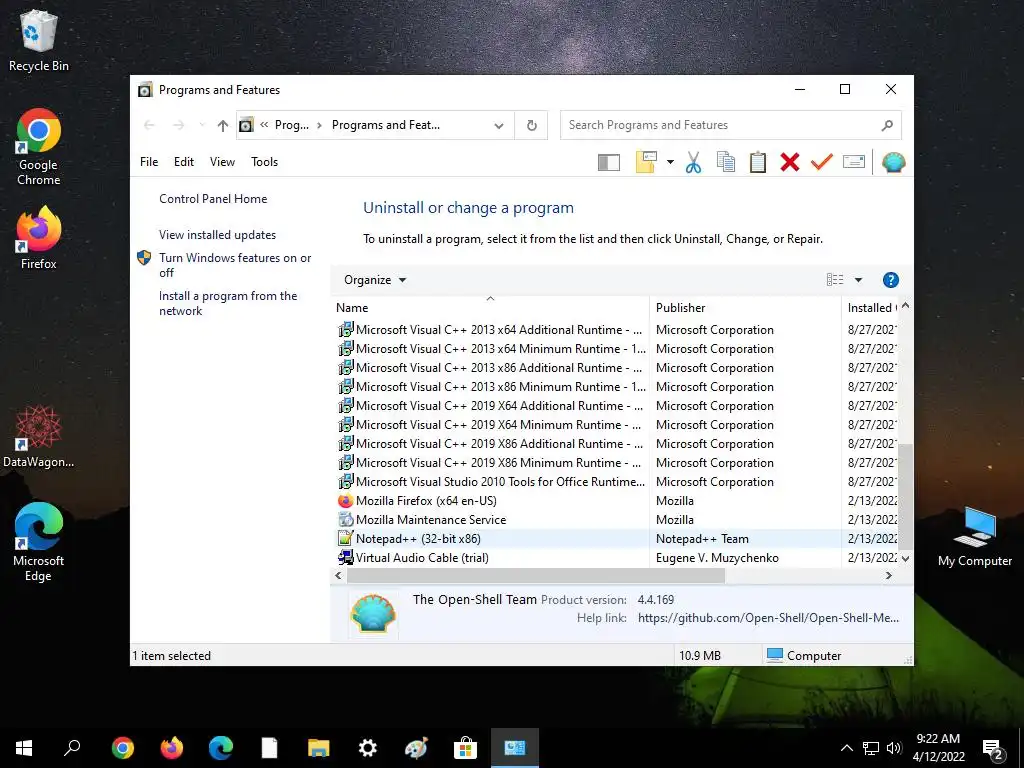Viewport: 1024px width, 768px height.
Task: Open the Edit menu
Action: (x=184, y=162)
